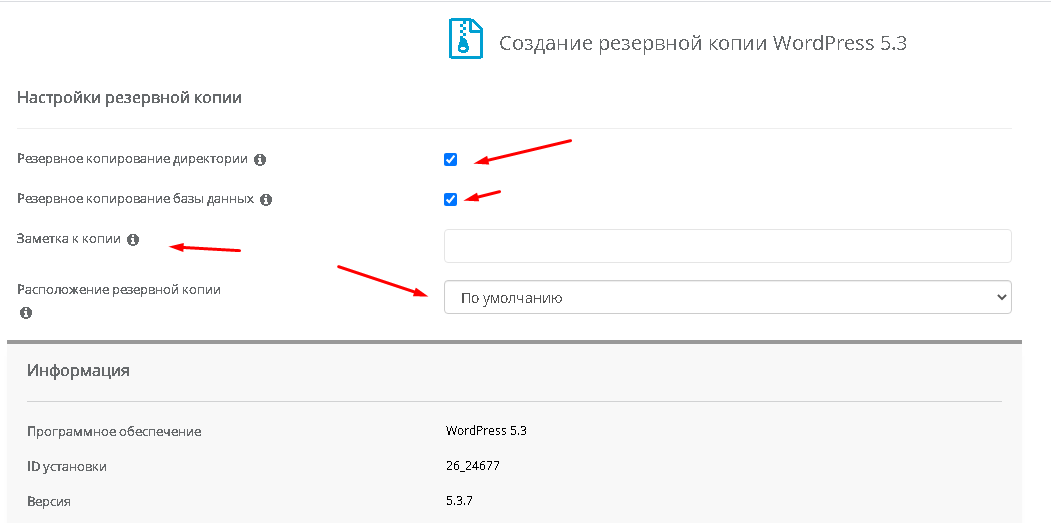Screen dimensions: 1051x523
Task: Click info icon beside Резервное копирование директории
Action: [260, 159]
